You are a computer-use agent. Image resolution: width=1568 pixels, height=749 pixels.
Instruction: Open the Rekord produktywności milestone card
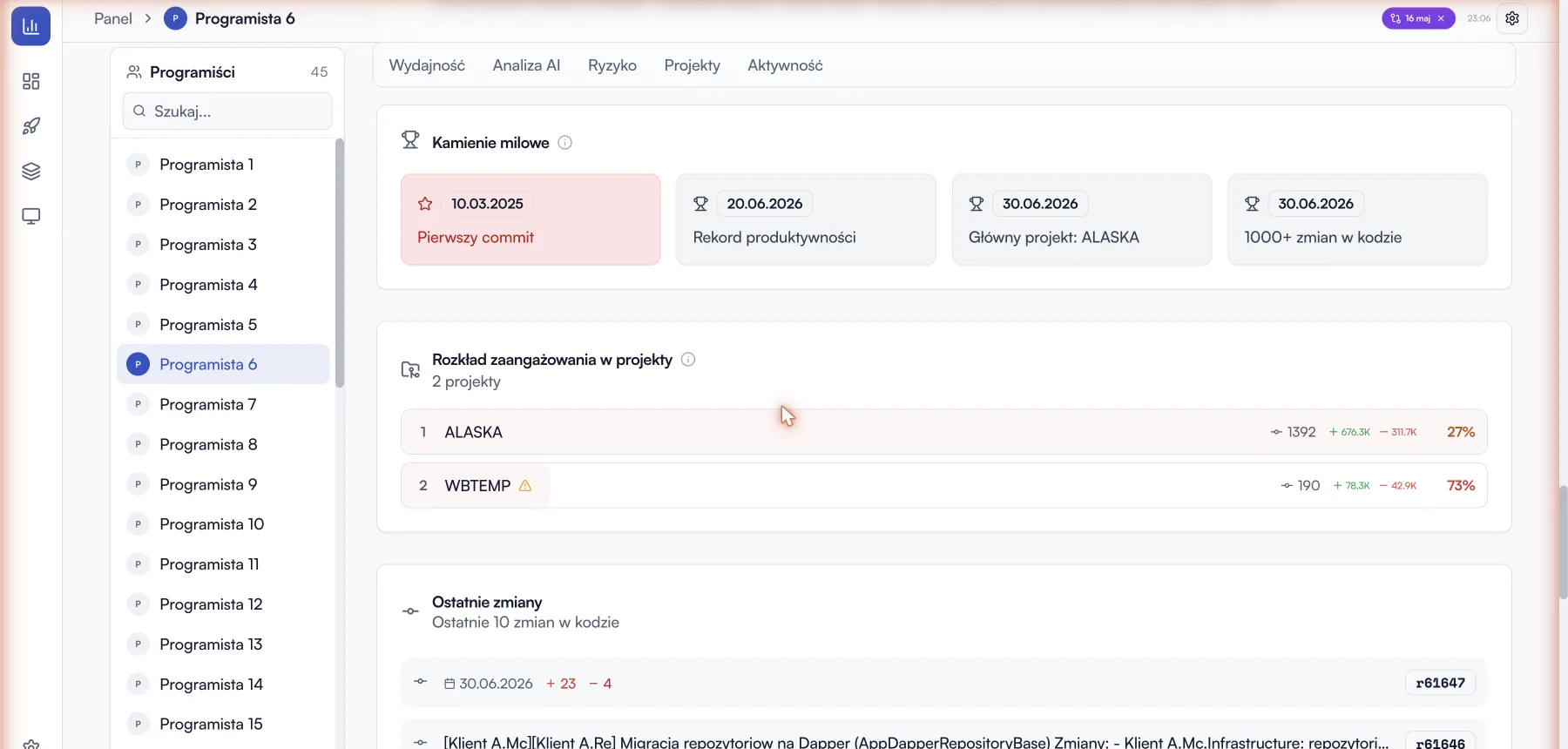coord(806,219)
